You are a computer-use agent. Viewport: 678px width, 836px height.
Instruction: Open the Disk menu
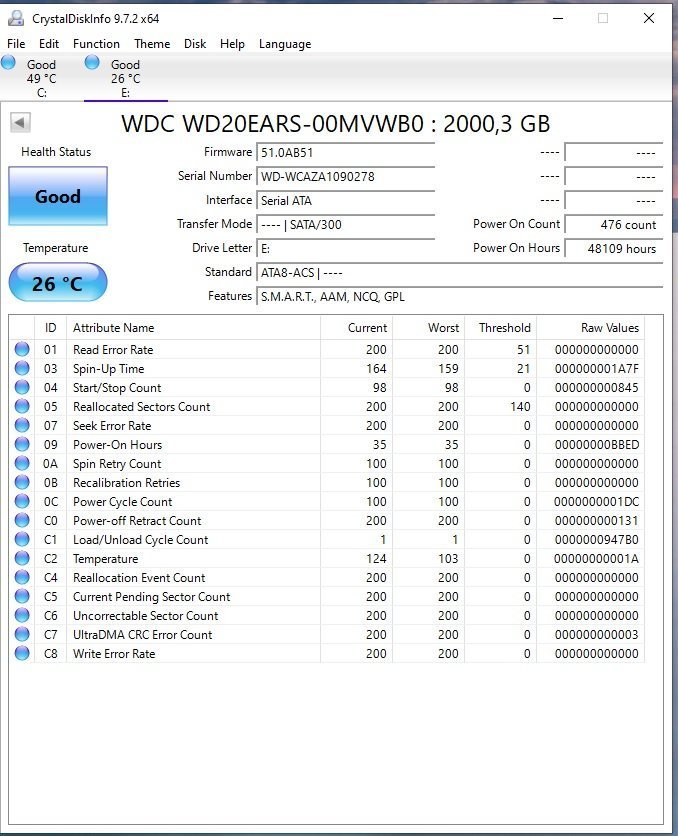pos(195,44)
